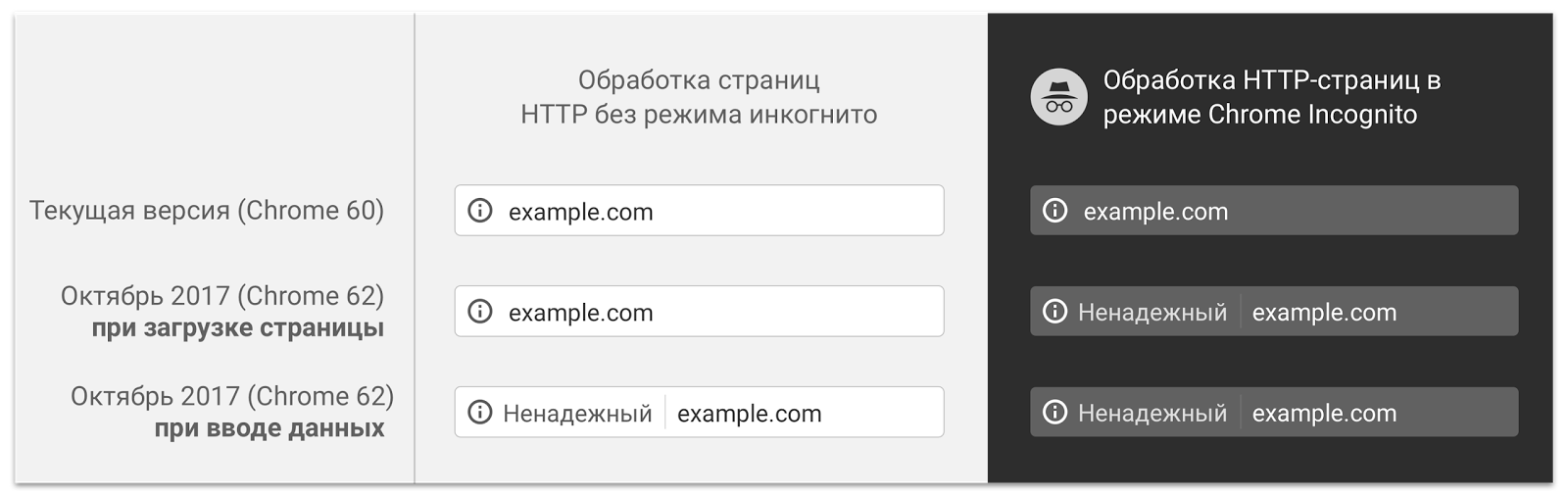Click example.com in Chrome 60 dark address bar
Screen dimensions: 1568x496
(1155, 212)
